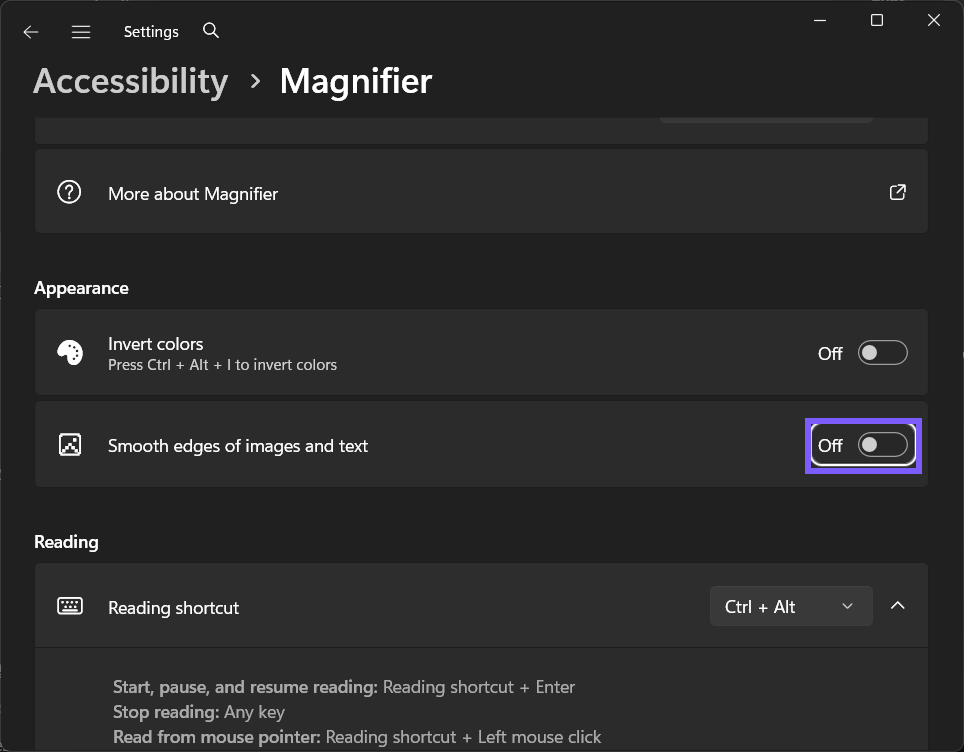
Task: Close the Settings window
Action: (x=934, y=20)
